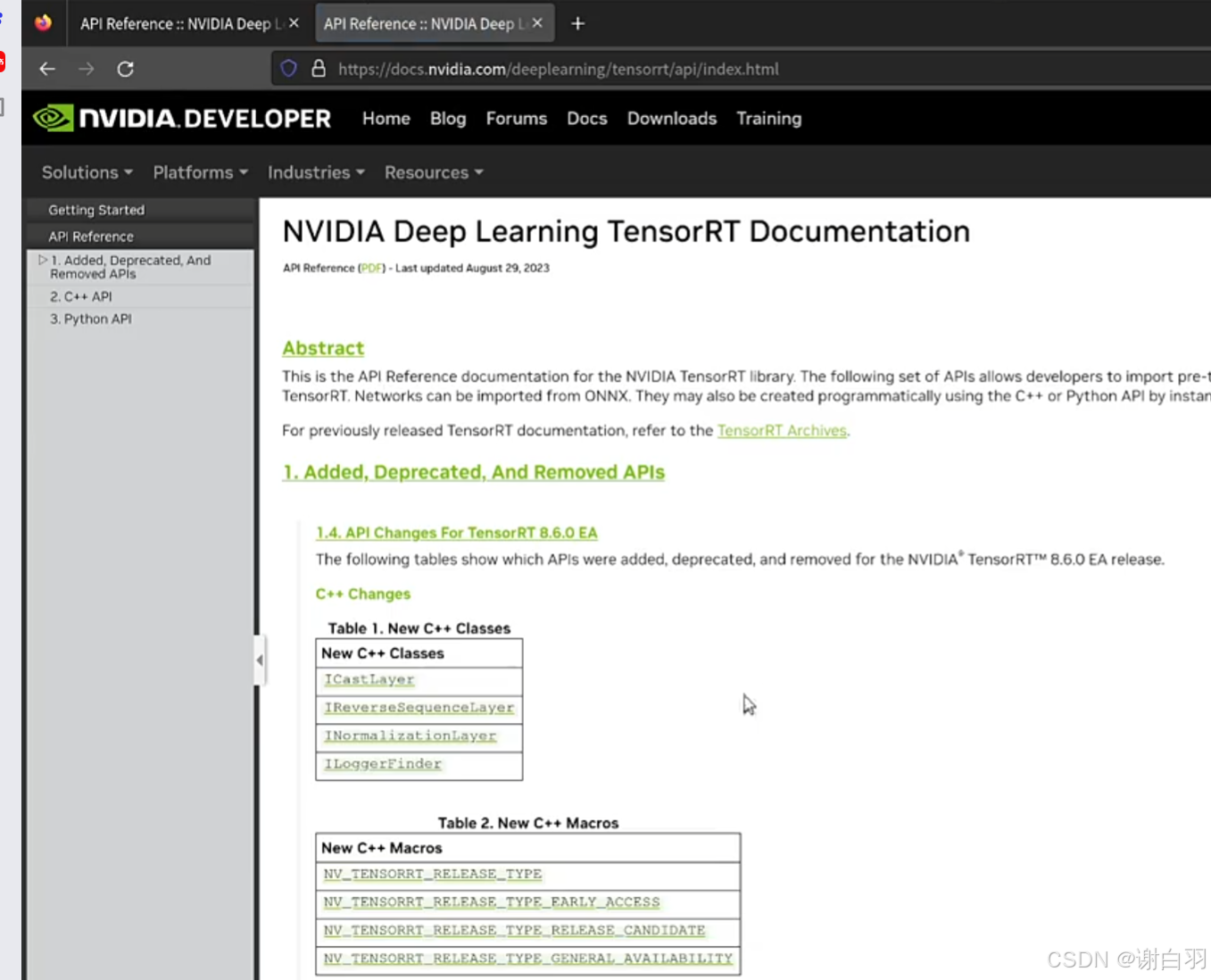
Task: Open the Blog menu item
Action: (x=448, y=119)
